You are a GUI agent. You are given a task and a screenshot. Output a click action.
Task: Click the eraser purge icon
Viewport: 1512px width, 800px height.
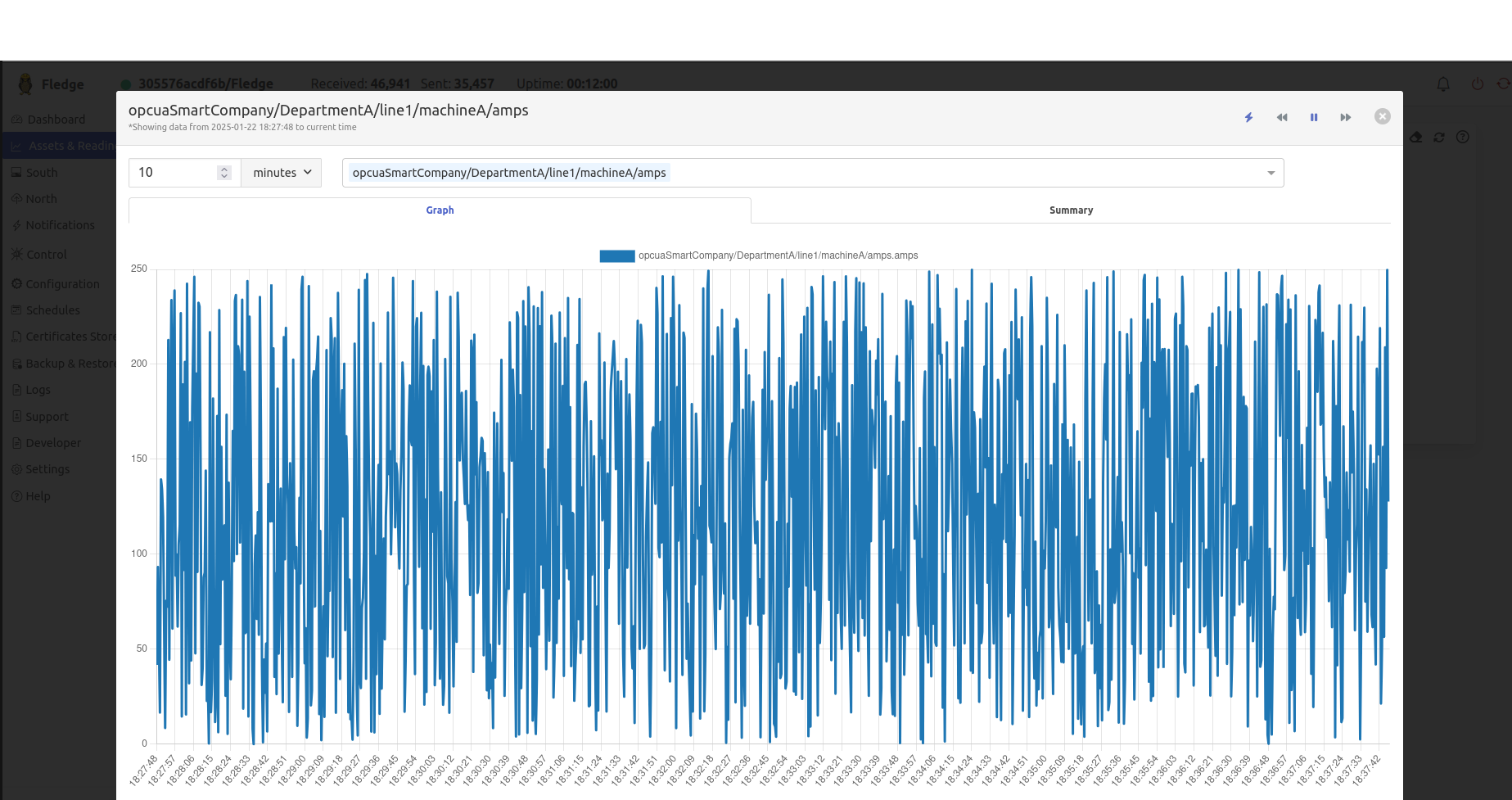pos(1416,137)
